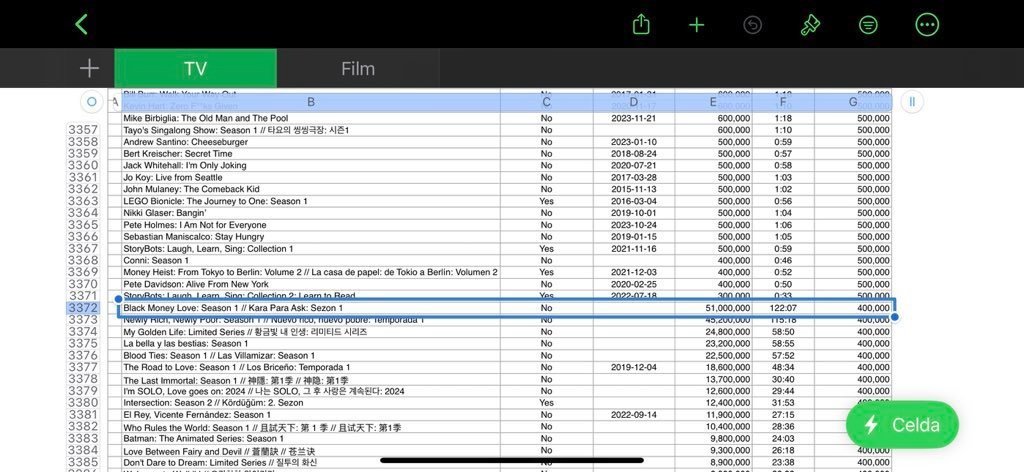
Task: Select the row 3372 header
Action: tap(82, 308)
